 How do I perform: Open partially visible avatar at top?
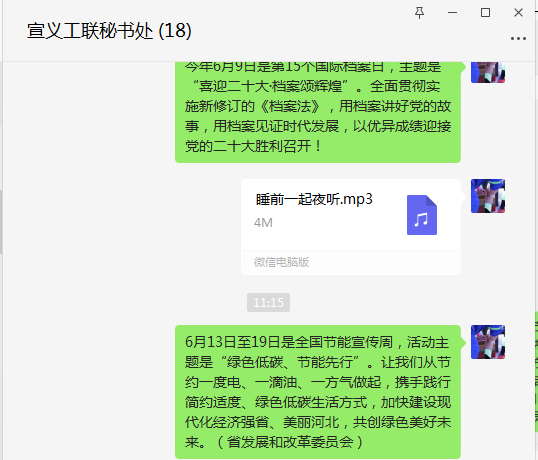(x=488, y=72)
